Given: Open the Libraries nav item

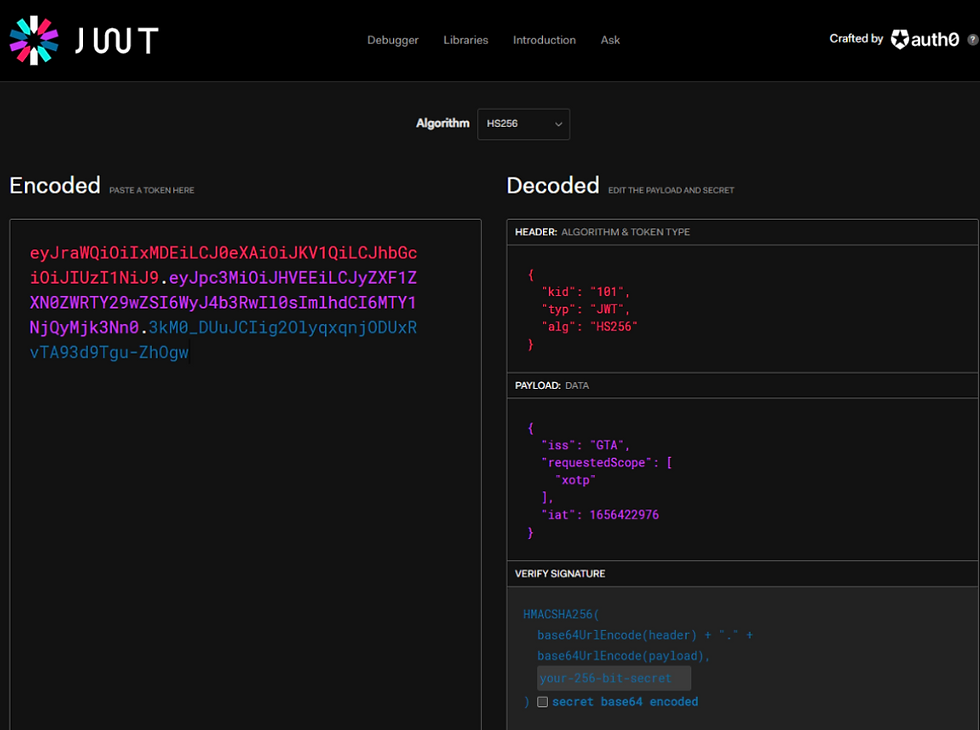Looking at the screenshot, I should (466, 40).
